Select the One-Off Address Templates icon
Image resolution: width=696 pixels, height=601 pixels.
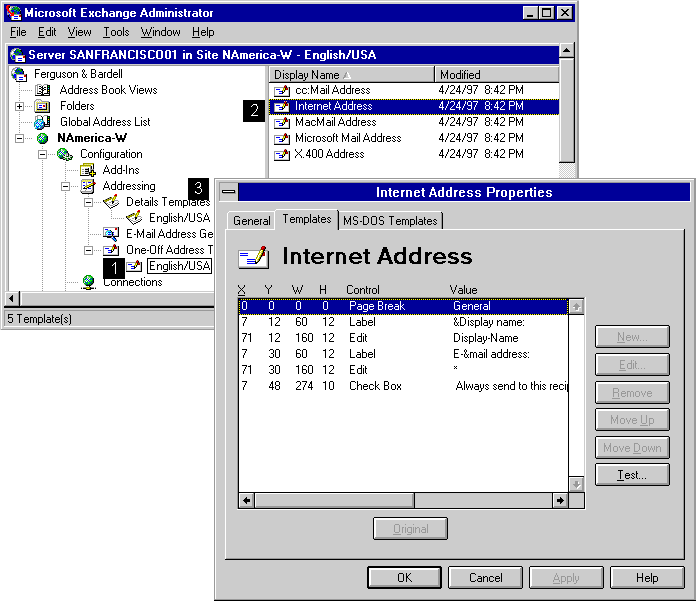[111, 250]
